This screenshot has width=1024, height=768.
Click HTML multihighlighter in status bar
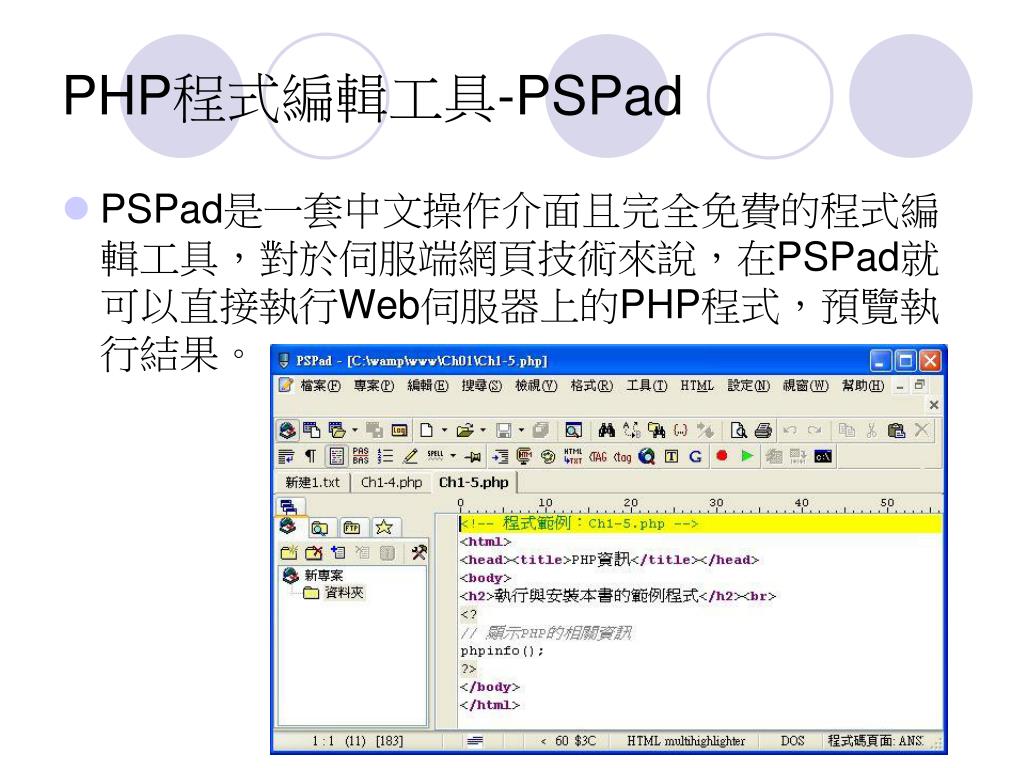tap(686, 741)
